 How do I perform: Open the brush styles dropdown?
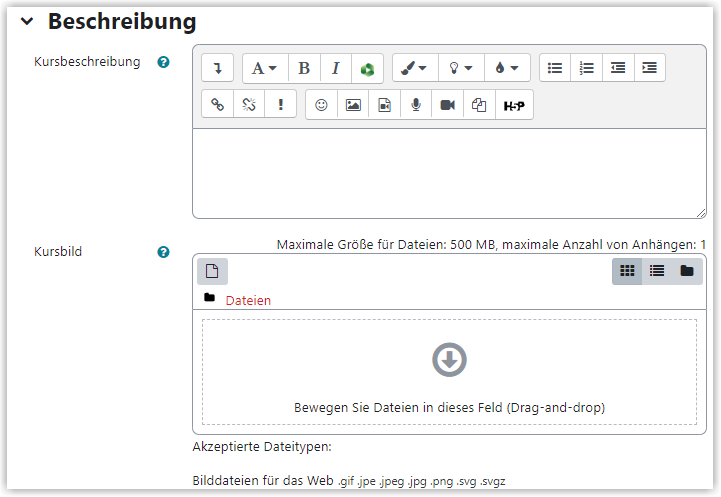point(415,68)
